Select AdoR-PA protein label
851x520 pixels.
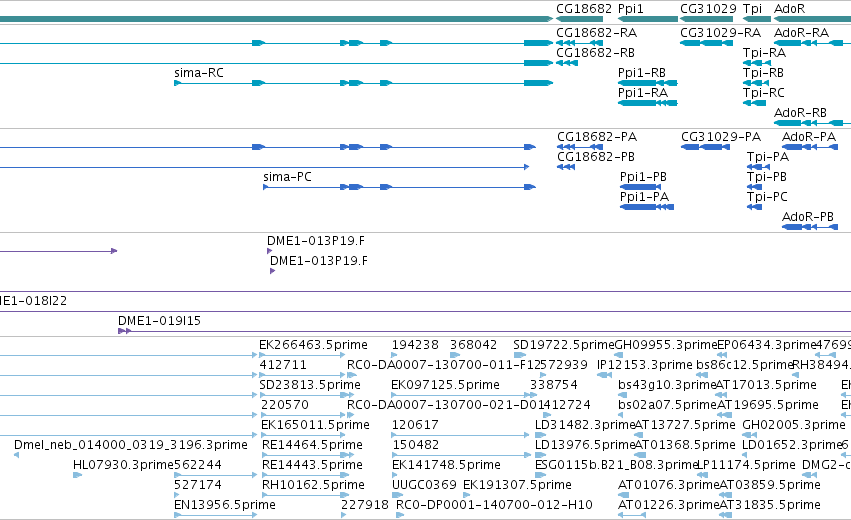point(809,137)
